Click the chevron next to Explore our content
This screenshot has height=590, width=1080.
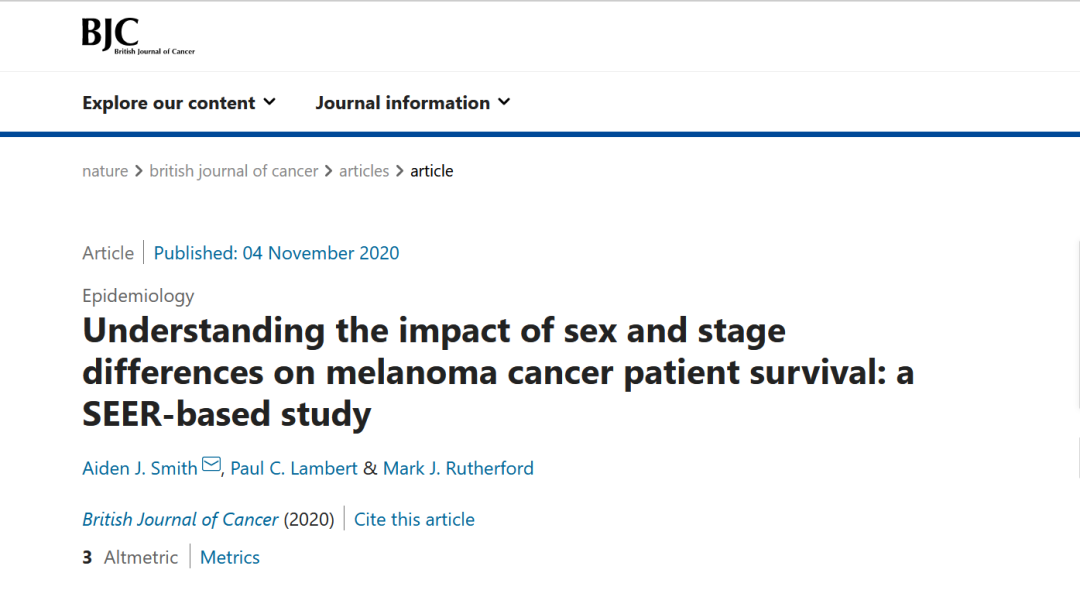(269, 103)
